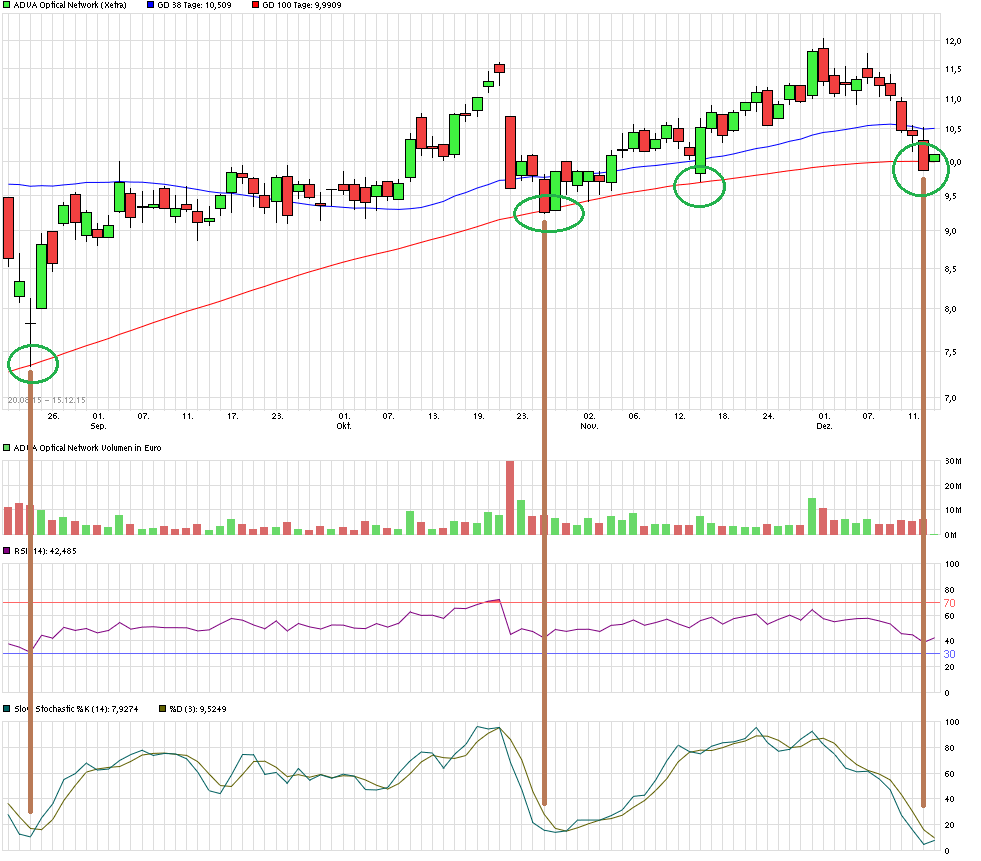Screen dimensions: 981x861
Task: Click the tallest red volume bar near 23. October
Action: [510, 498]
